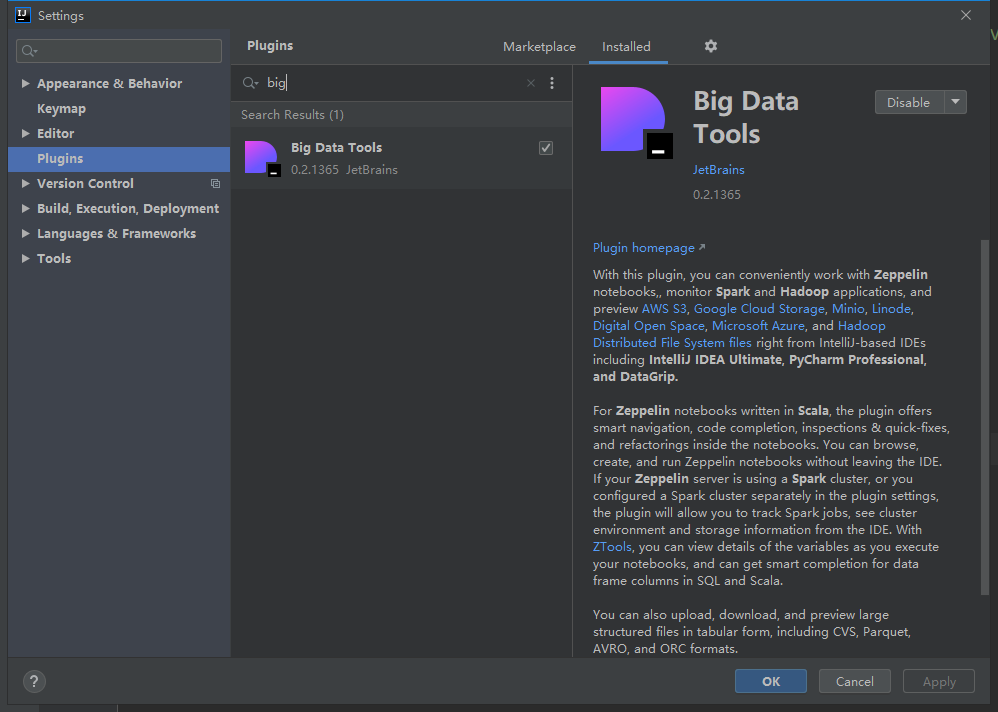Expand Appearance & Behavior section

click(x=25, y=83)
